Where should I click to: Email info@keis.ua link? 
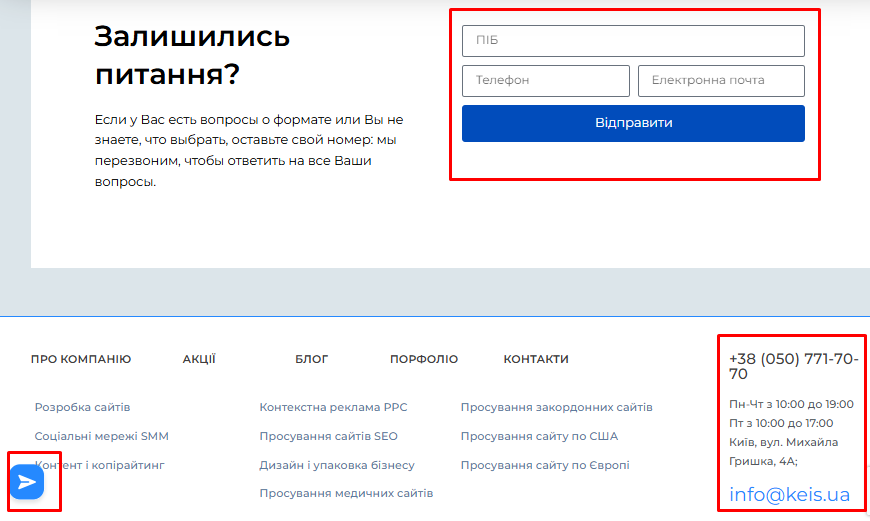pyautogui.click(x=789, y=494)
